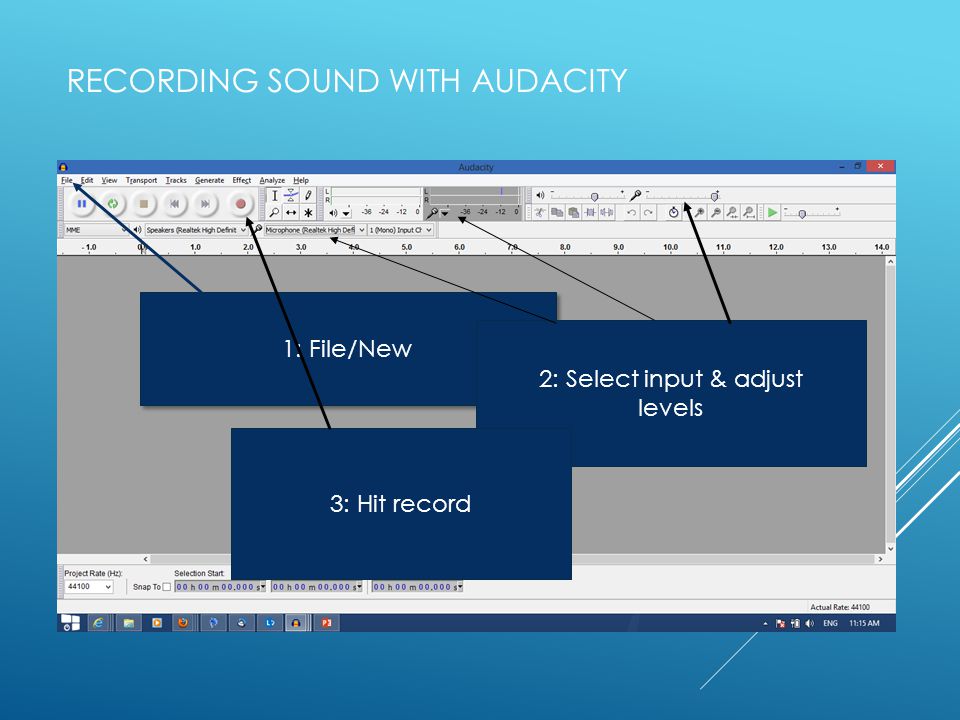The height and width of the screenshot is (720, 960).
Task: Click the Skip to Start button
Action: 174,204
